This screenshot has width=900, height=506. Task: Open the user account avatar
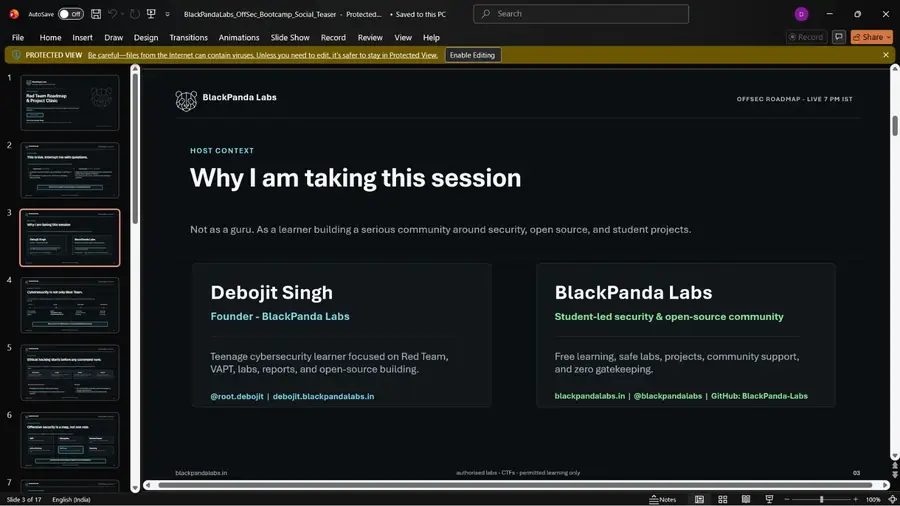tap(801, 14)
